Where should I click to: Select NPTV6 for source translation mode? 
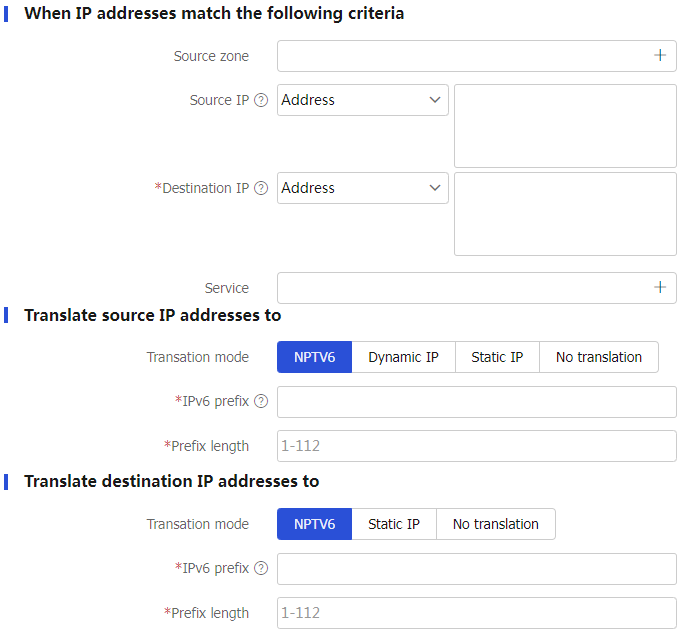[315, 357]
